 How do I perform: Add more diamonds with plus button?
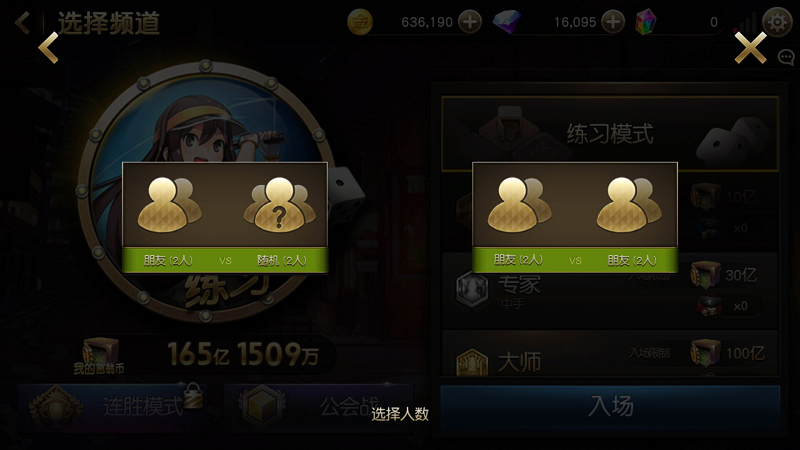click(613, 22)
